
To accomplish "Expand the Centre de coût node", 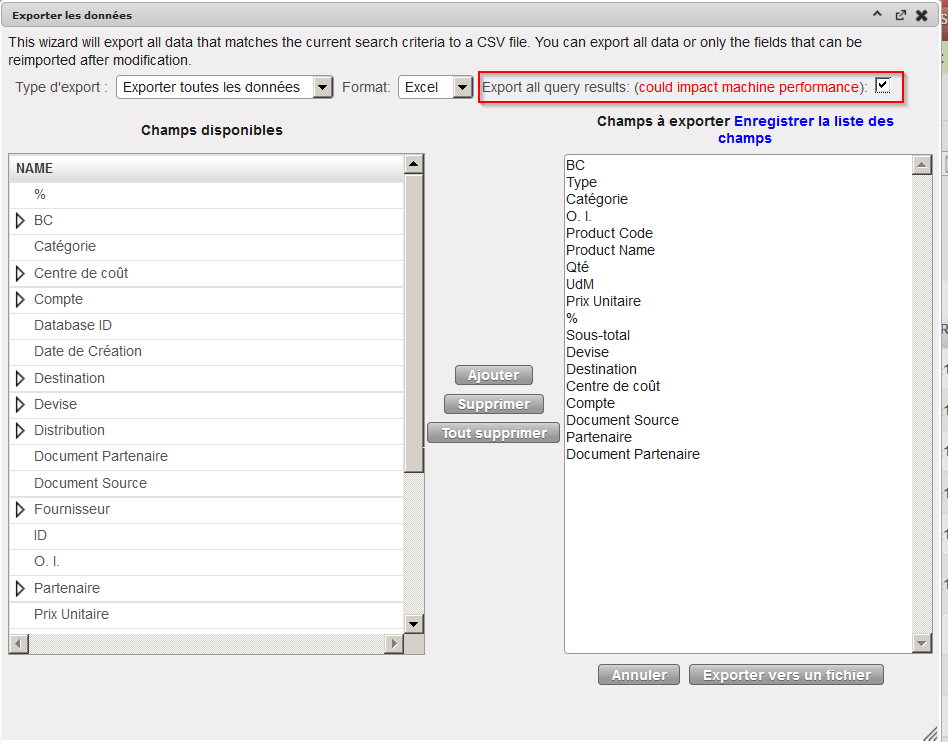I will (20, 273).
